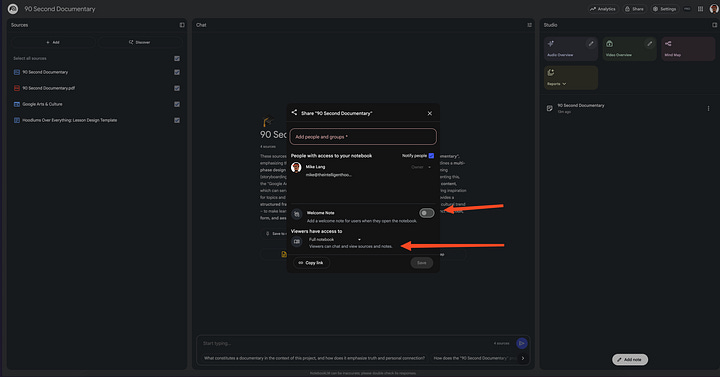This screenshot has height=377, width=720.
Task: Click the Hoodlums Over Everything source icon
Action: coord(17,120)
